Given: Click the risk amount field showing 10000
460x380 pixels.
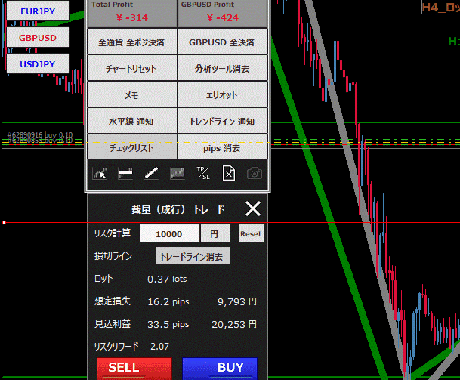Looking at the screenshot, I should point(169,233).
